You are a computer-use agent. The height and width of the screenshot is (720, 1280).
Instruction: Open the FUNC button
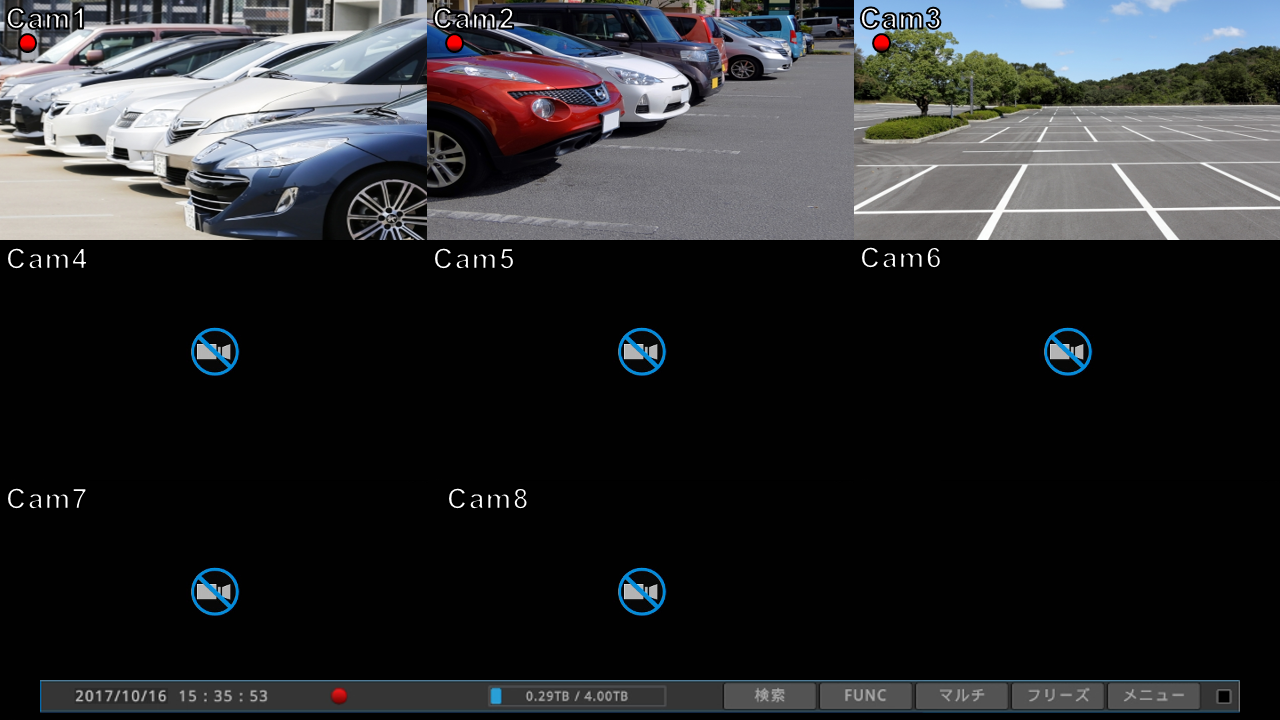click(866, 696)
